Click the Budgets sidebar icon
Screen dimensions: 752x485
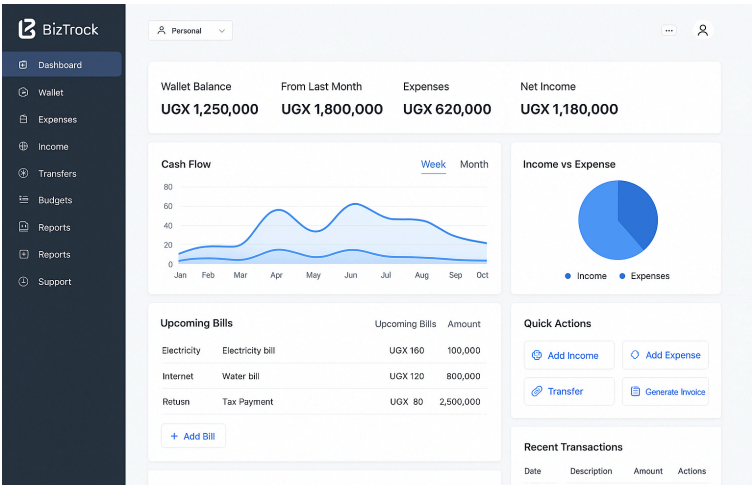click(x=23, y=200)
